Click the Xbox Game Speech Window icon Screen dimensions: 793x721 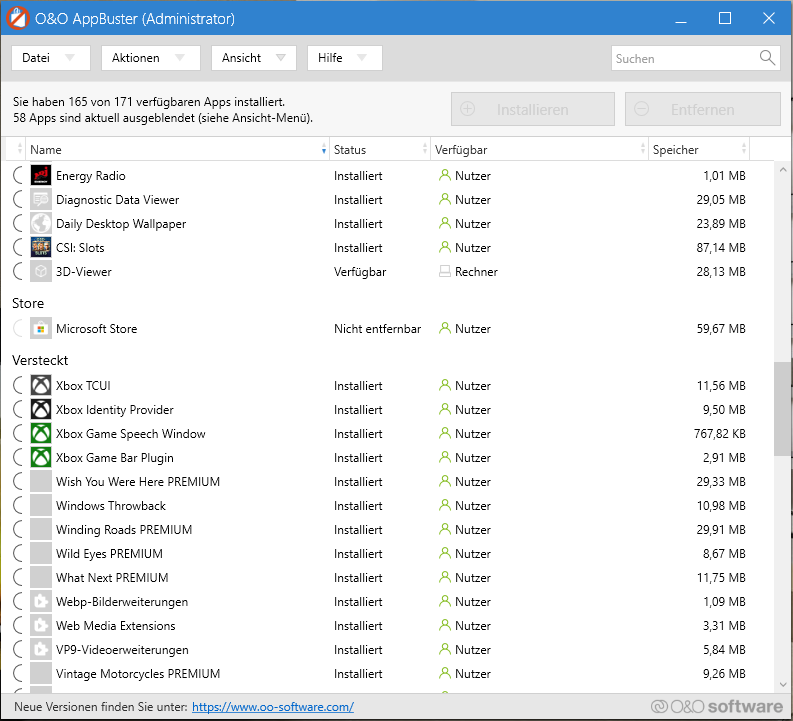point(41,434)
